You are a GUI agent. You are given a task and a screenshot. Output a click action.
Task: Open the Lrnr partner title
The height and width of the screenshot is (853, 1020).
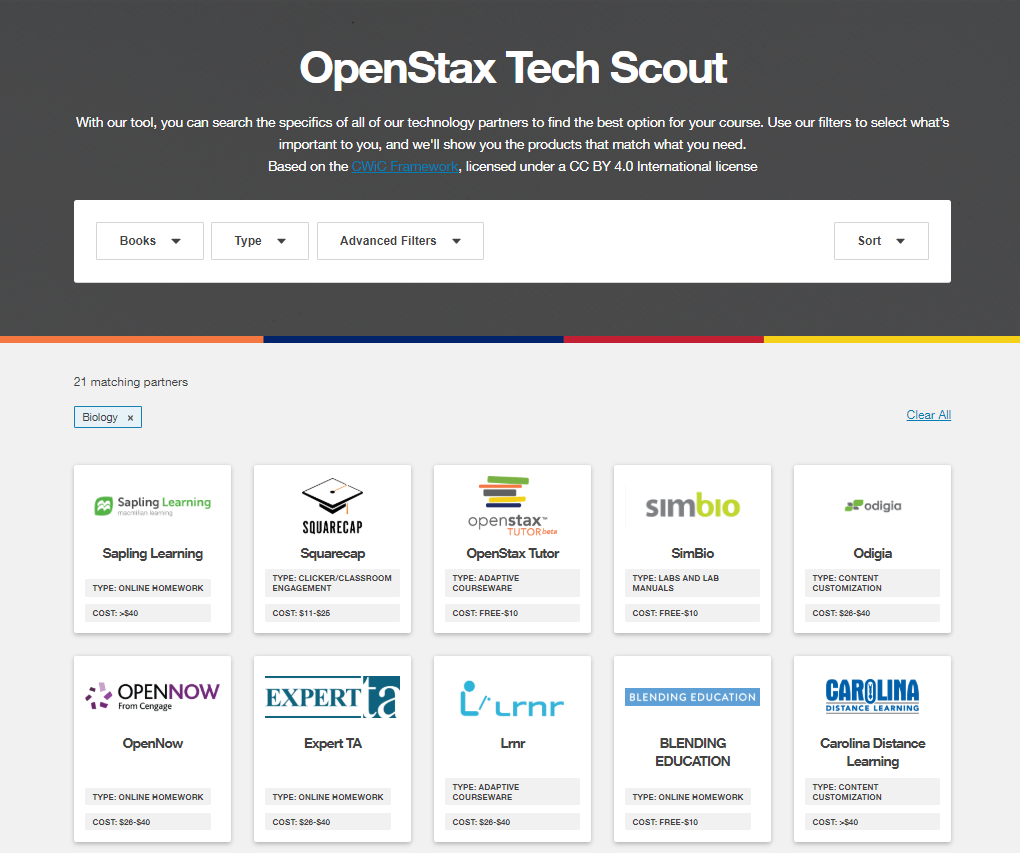tap(513, 743)
